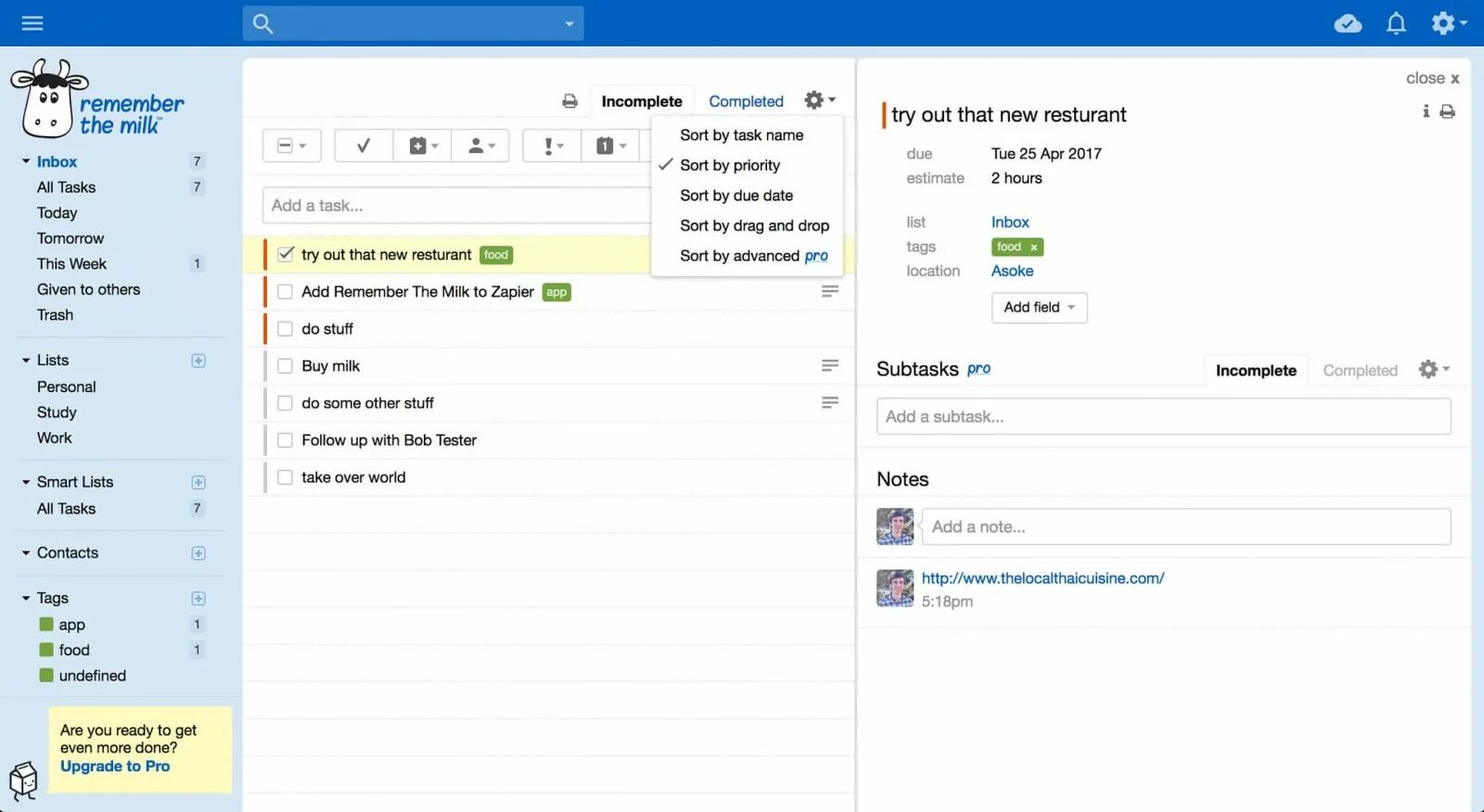Select the green app tag color swatch
This screenshot has width=1484, height=812.
(x=46, y=624)
